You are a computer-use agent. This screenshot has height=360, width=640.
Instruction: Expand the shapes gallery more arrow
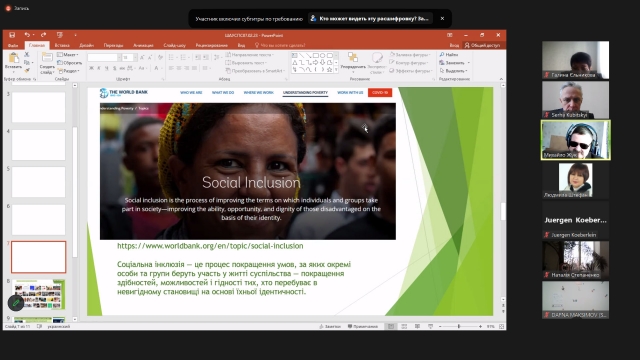pos(336,70)
